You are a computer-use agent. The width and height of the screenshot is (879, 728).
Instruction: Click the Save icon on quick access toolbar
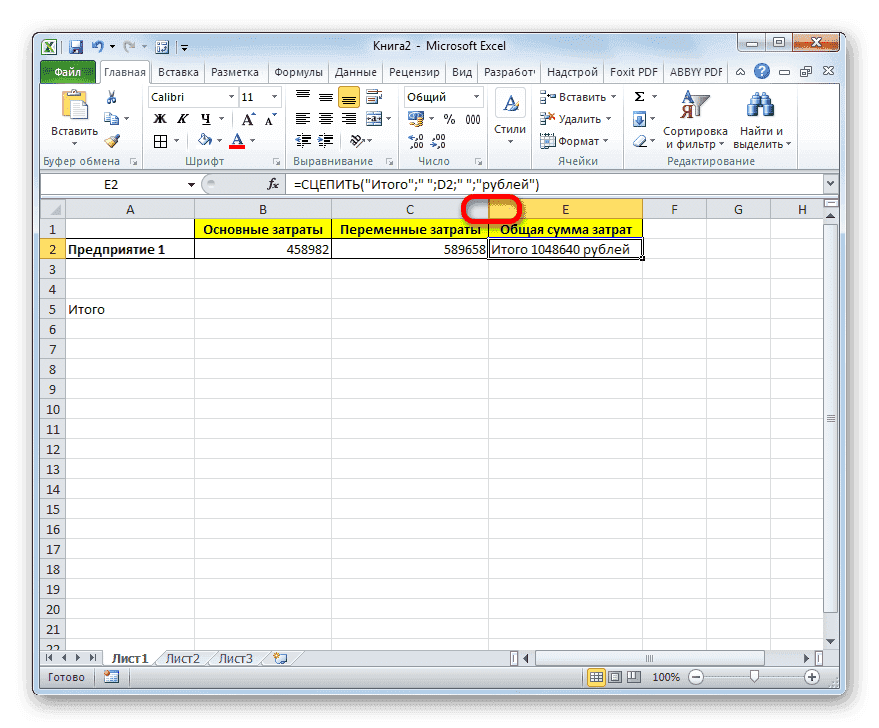click(x=74, y=46)
